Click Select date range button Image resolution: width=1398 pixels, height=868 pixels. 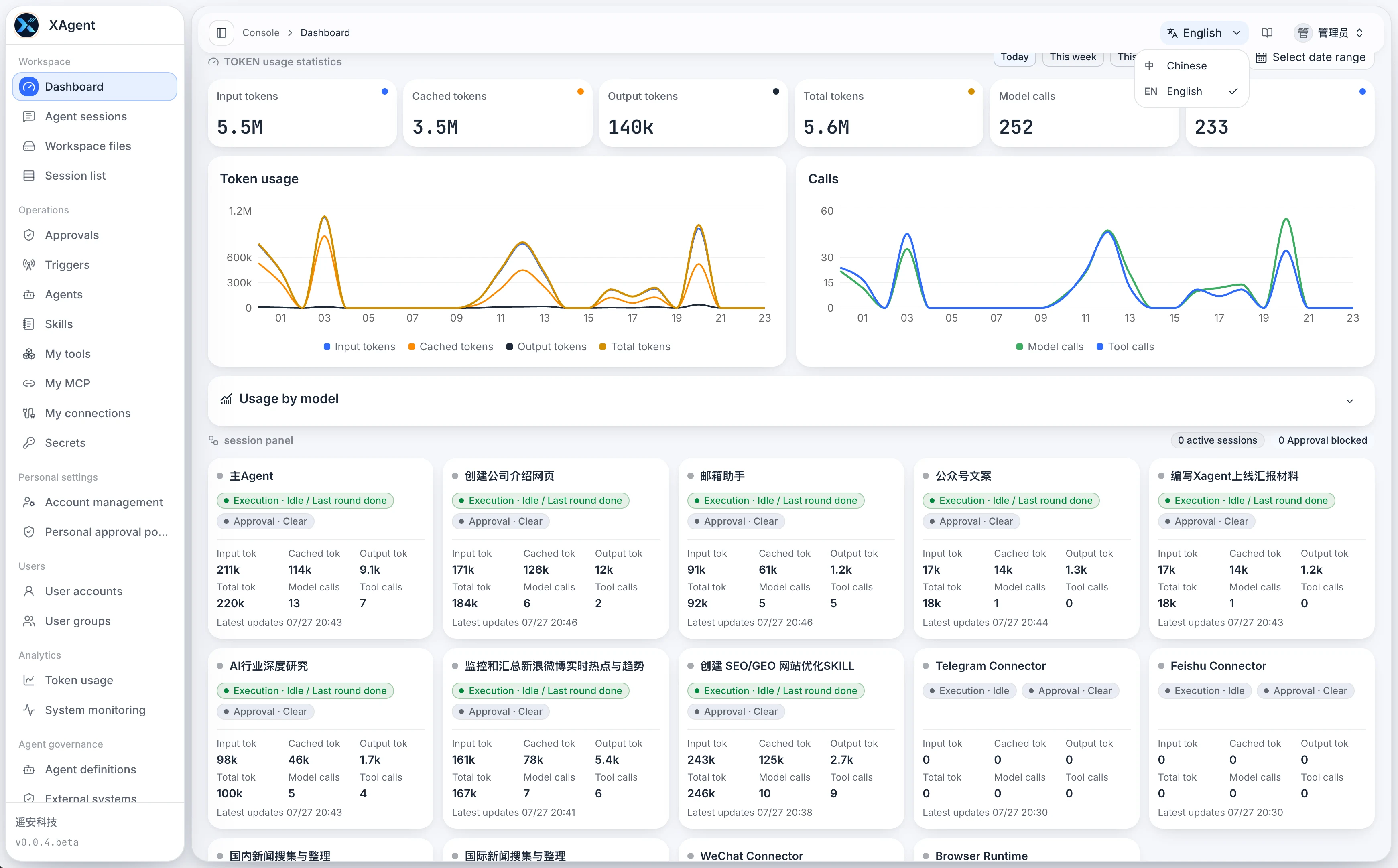coord(1311,57)
